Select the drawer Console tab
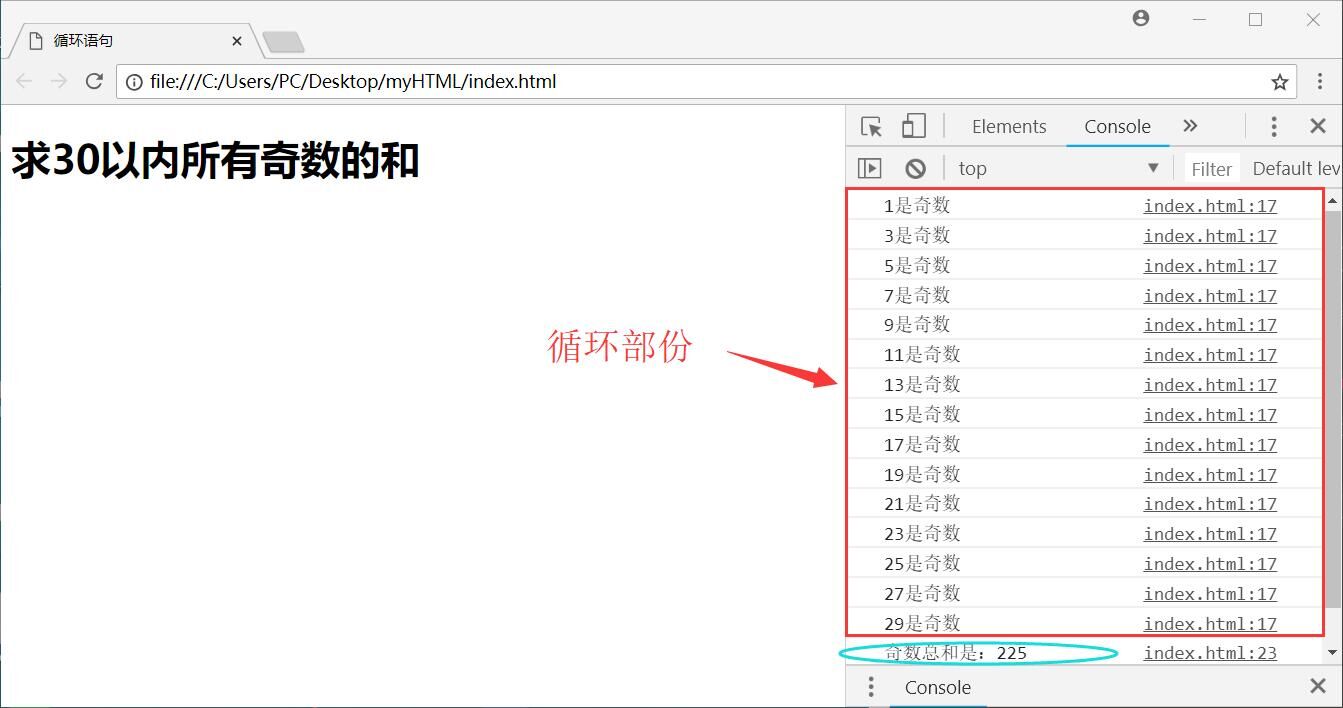 point(938,687)
